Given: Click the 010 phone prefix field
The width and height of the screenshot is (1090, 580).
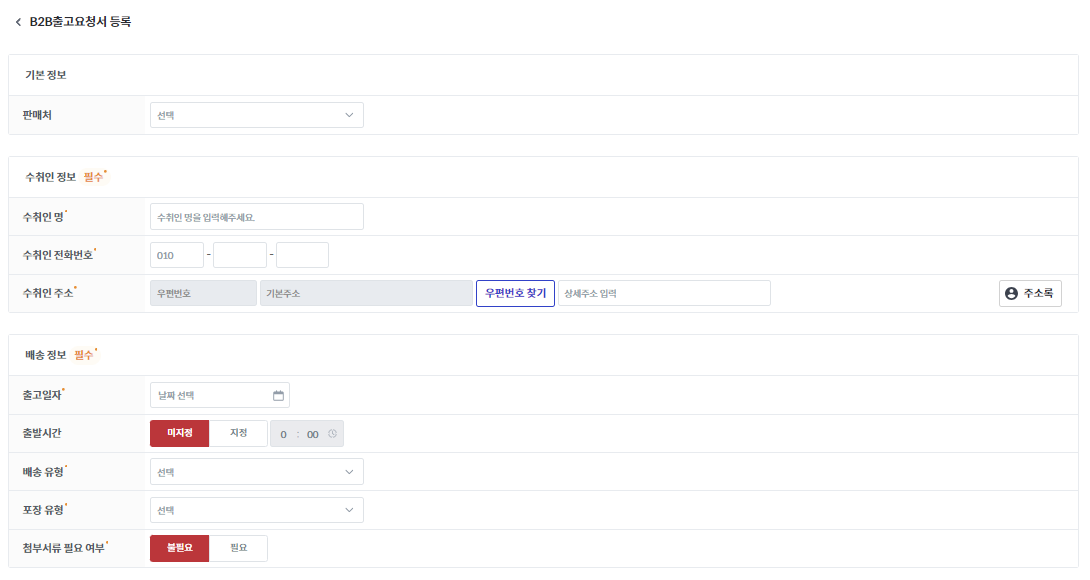Looking at the screenshot, I should 177,255.
